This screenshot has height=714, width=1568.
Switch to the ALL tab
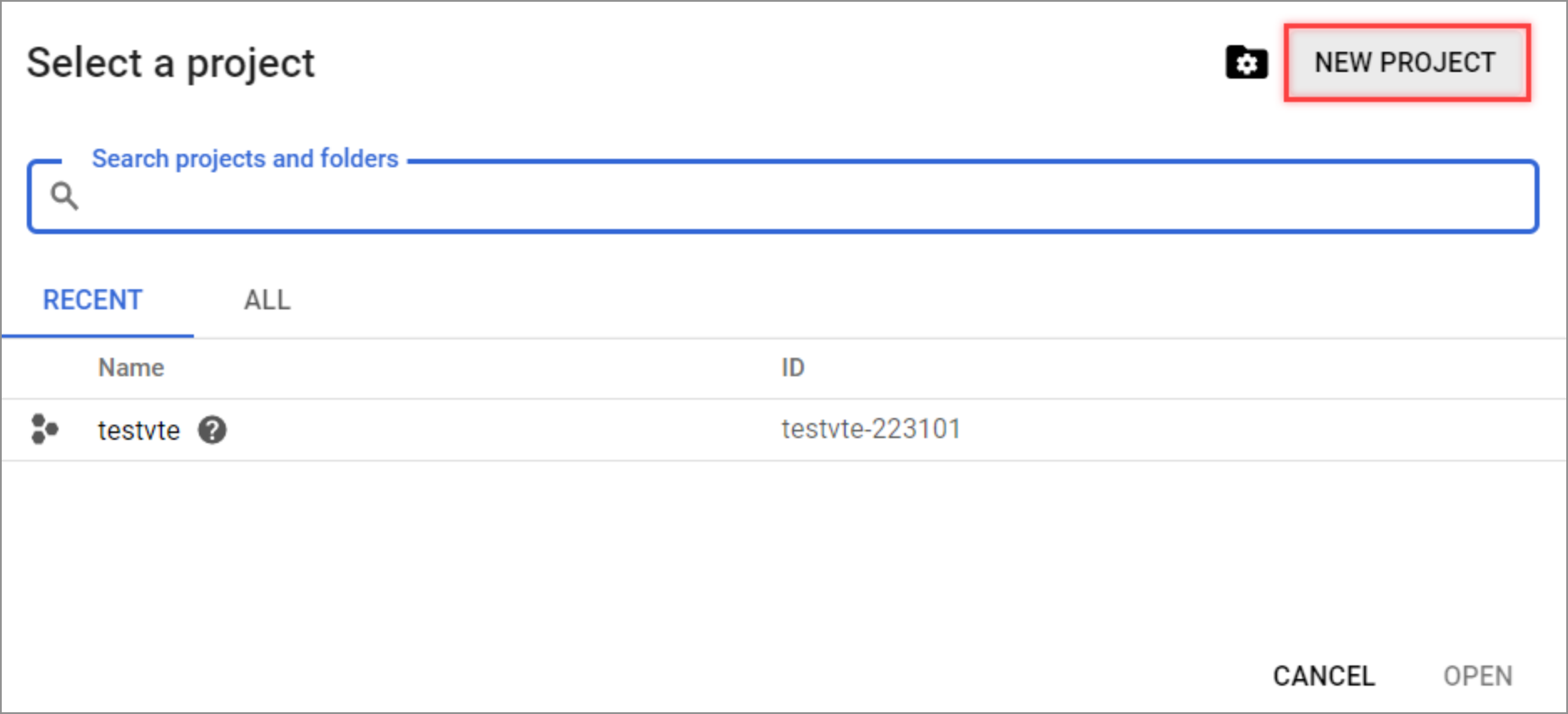(x=267, y=300)
